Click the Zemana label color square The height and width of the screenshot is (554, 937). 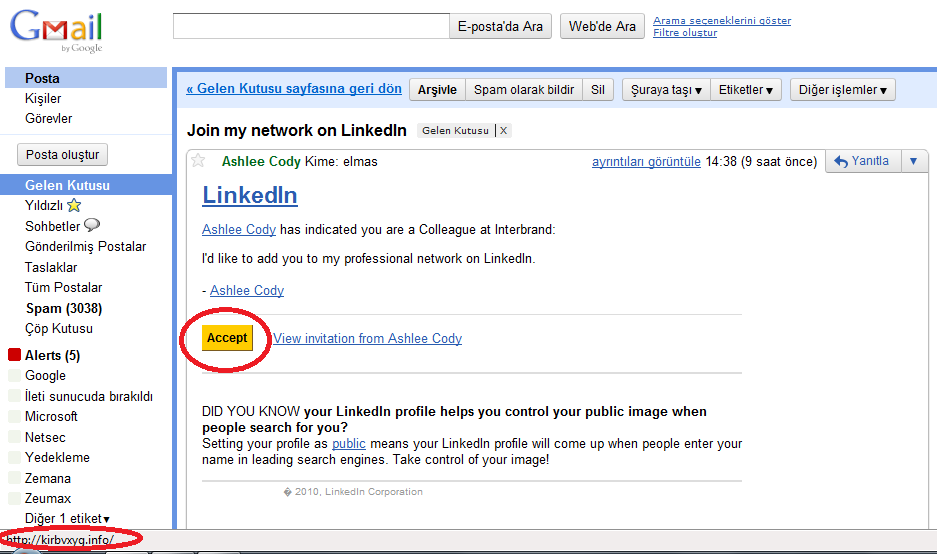pos(14,478)
